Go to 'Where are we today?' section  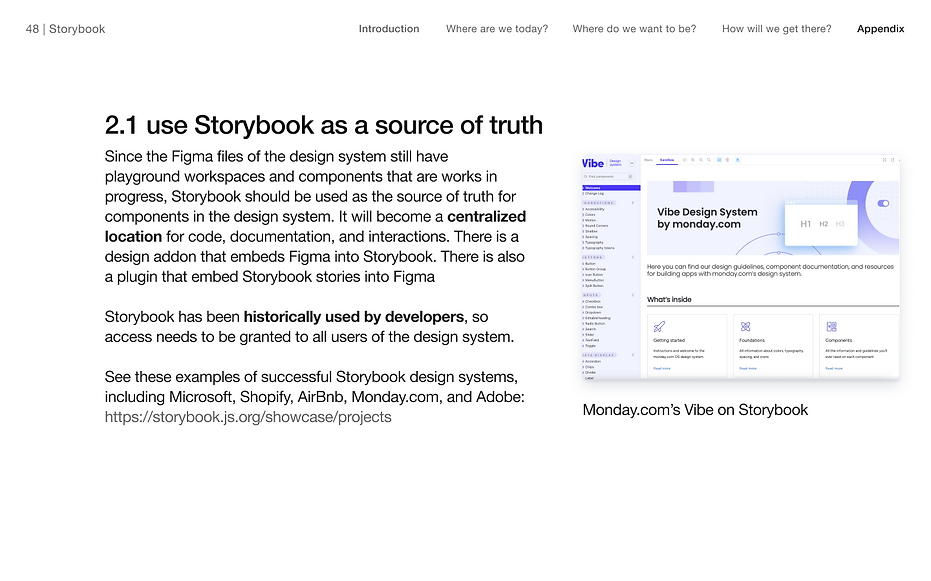(x=497, y=28)
